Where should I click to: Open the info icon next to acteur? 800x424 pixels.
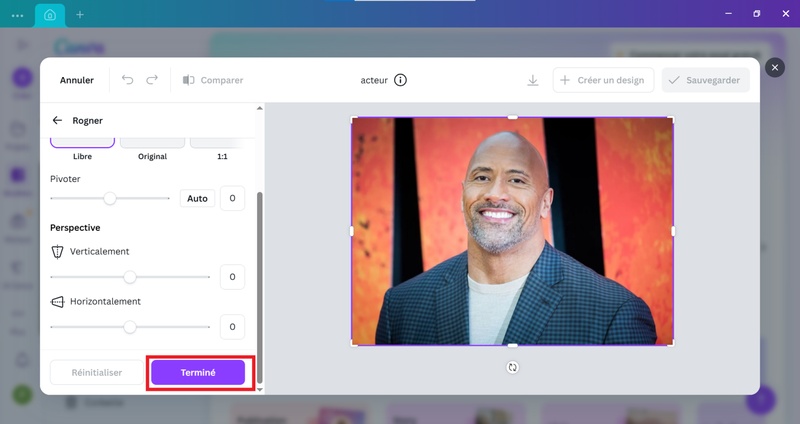pos(401,80)
